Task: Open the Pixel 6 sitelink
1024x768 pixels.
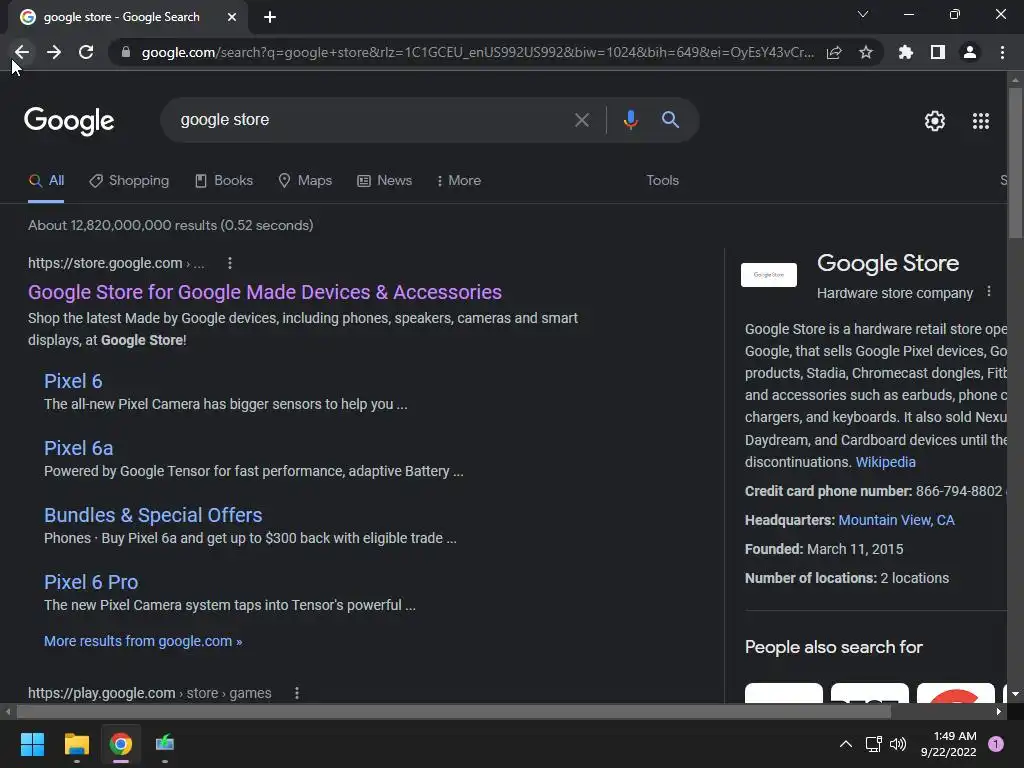Action: [x=73, y=381]
